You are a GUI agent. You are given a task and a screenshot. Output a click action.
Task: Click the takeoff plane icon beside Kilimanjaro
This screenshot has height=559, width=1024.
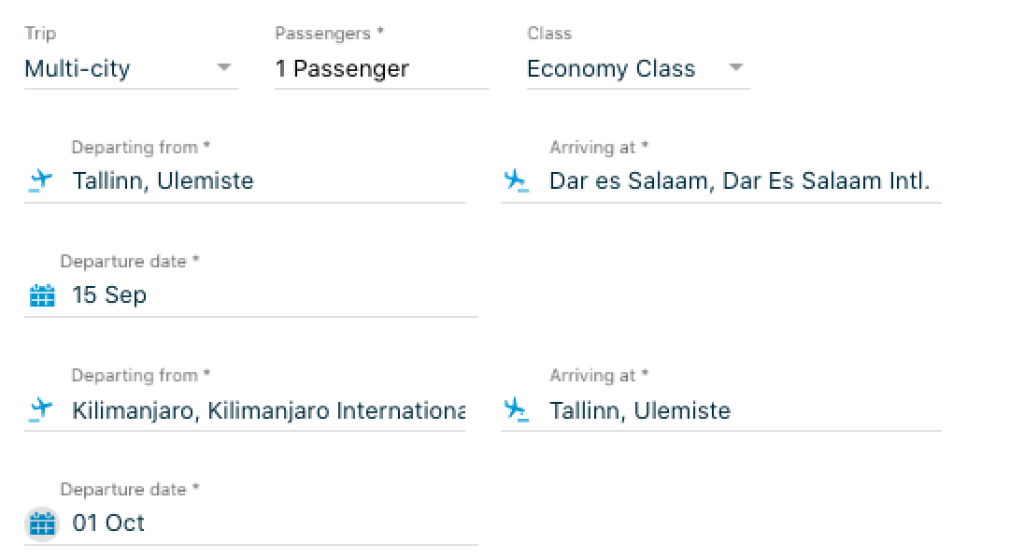click(40, 409)
